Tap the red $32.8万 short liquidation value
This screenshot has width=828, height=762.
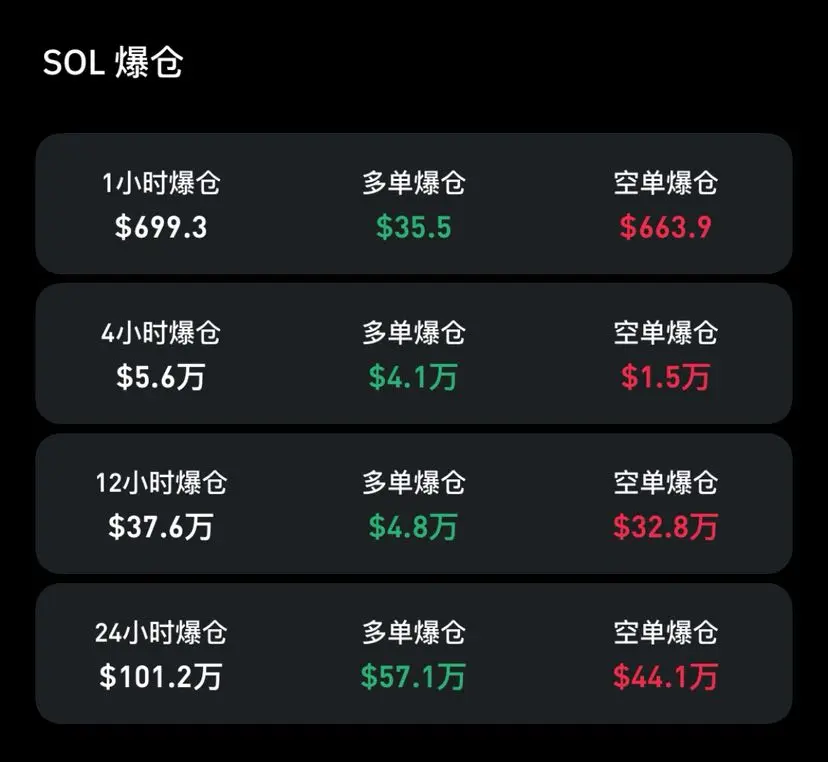coord(665,527)
